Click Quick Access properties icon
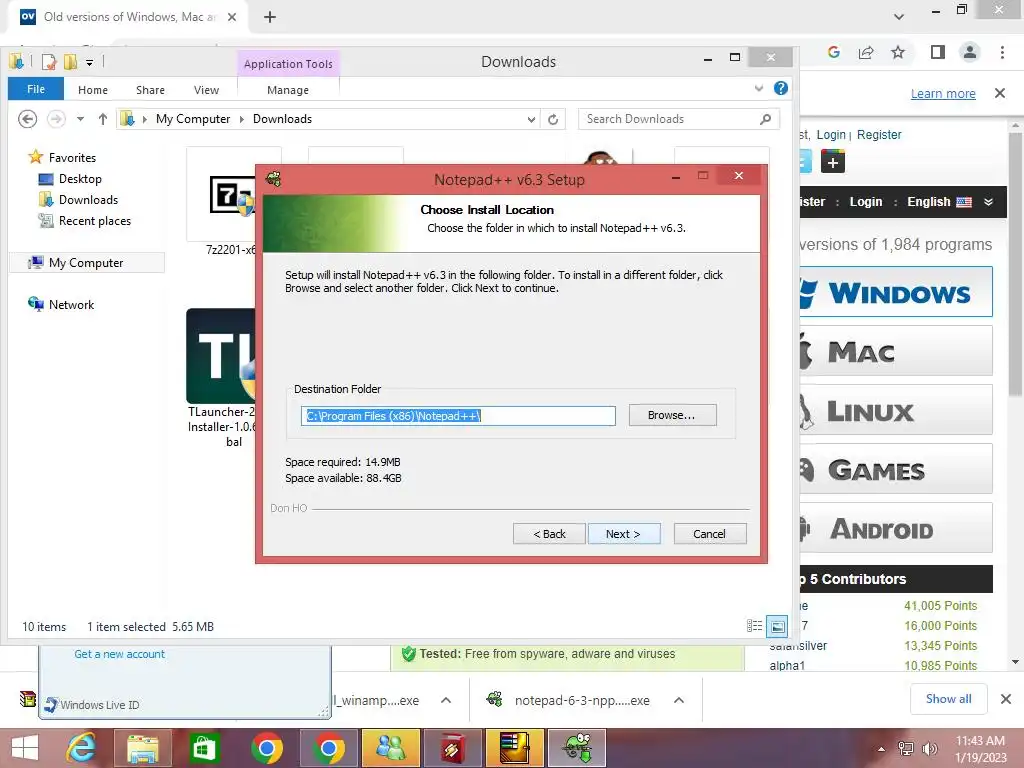The image size is (1024, 768). tap(50, 63)
